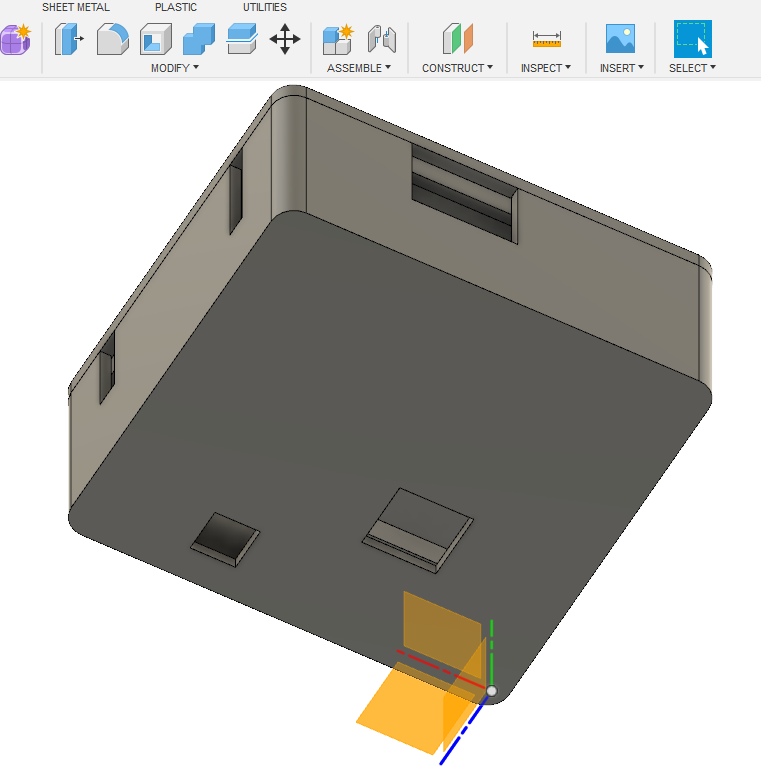This screenshot has width=761, height=783.
Task: Click the Insert image icon
Action: (620, 39)
